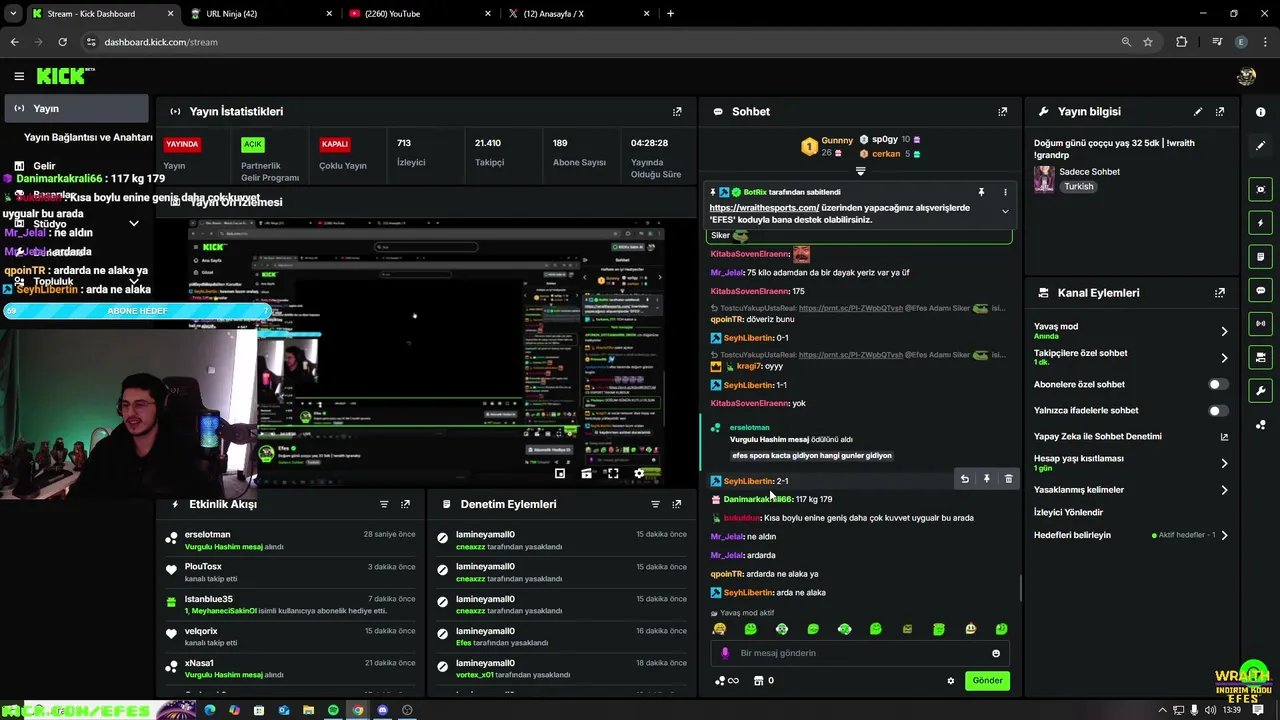
Task: Pop out the Kanal Eylemleri panel
Action: point(1220,293)
